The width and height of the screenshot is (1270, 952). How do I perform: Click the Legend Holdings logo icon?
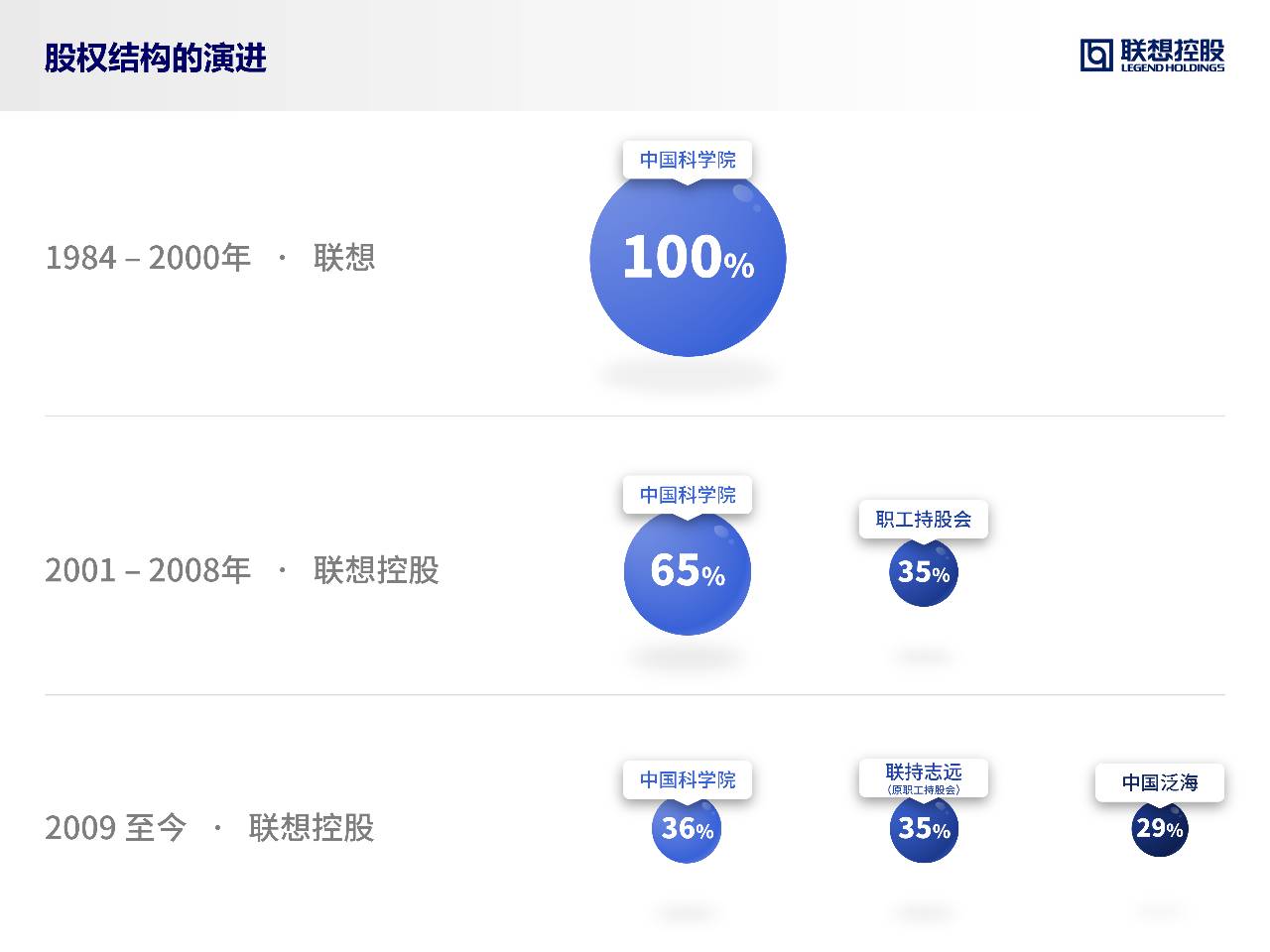tap(1096, 56)
